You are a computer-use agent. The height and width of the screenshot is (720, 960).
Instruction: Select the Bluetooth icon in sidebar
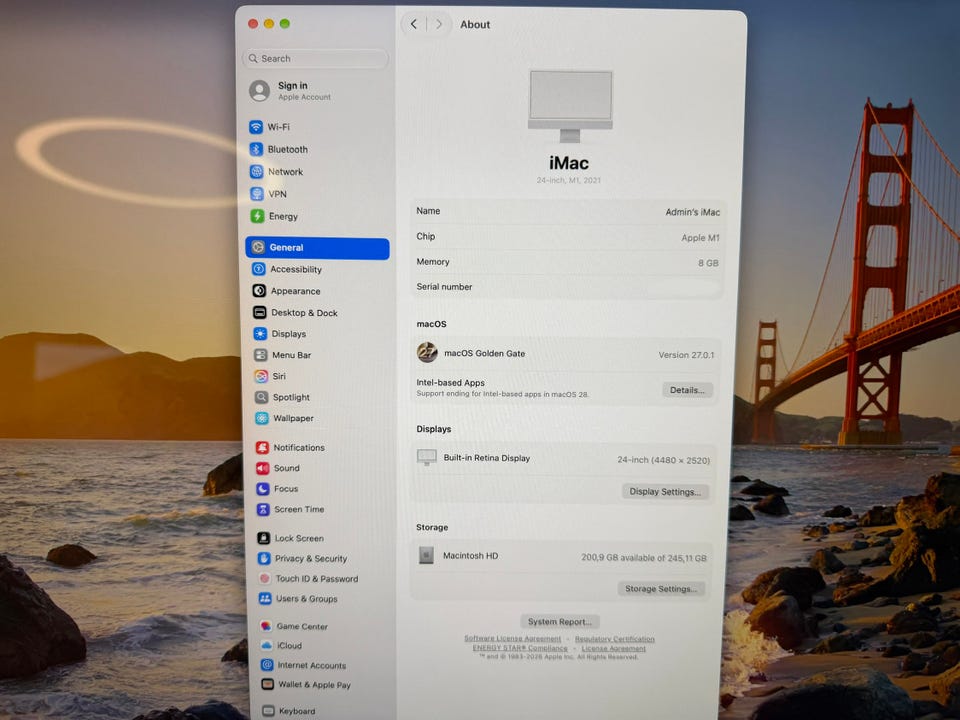(257, 149)
